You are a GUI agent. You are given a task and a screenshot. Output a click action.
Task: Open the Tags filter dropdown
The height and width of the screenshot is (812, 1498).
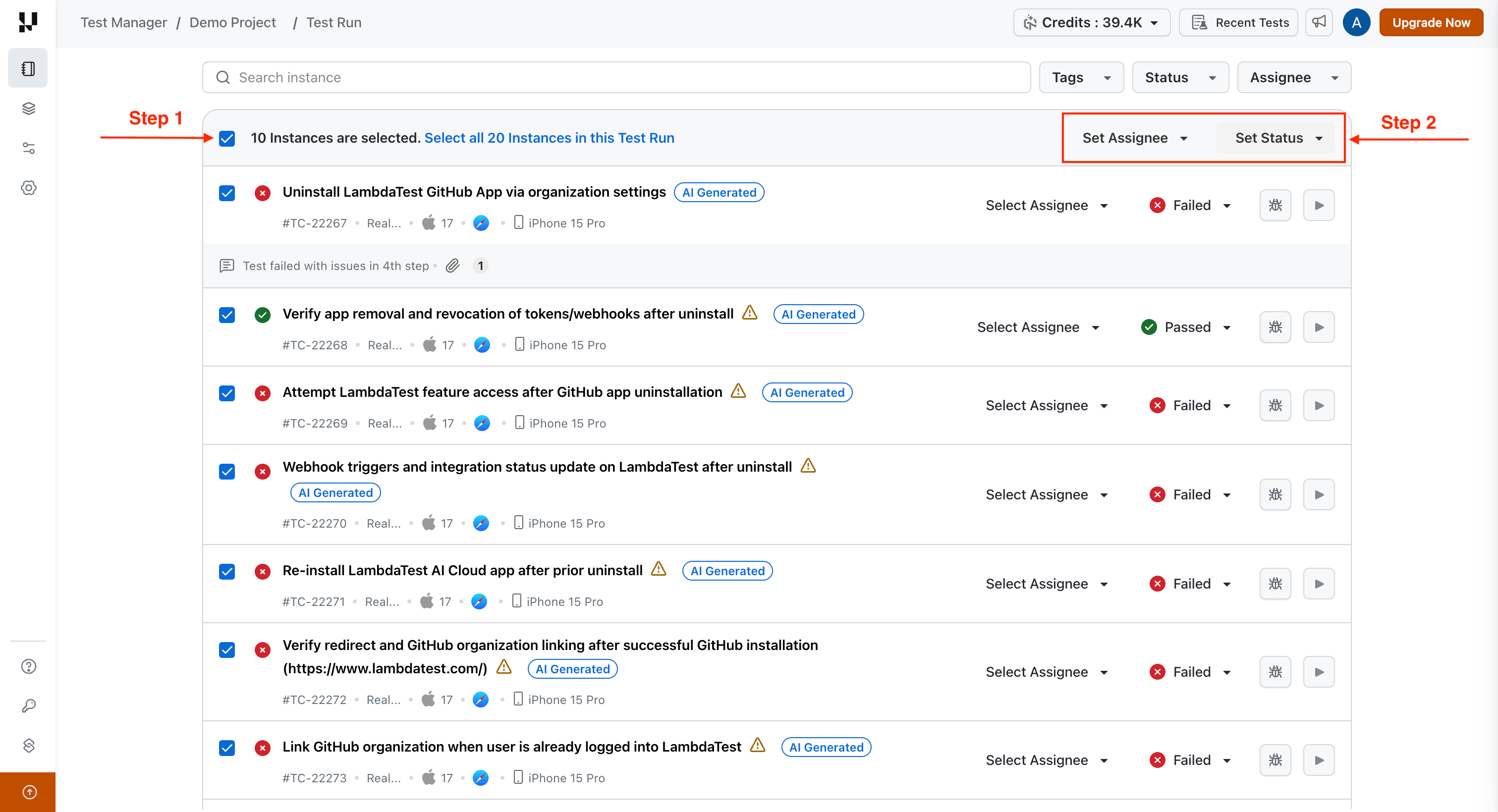1080,77
